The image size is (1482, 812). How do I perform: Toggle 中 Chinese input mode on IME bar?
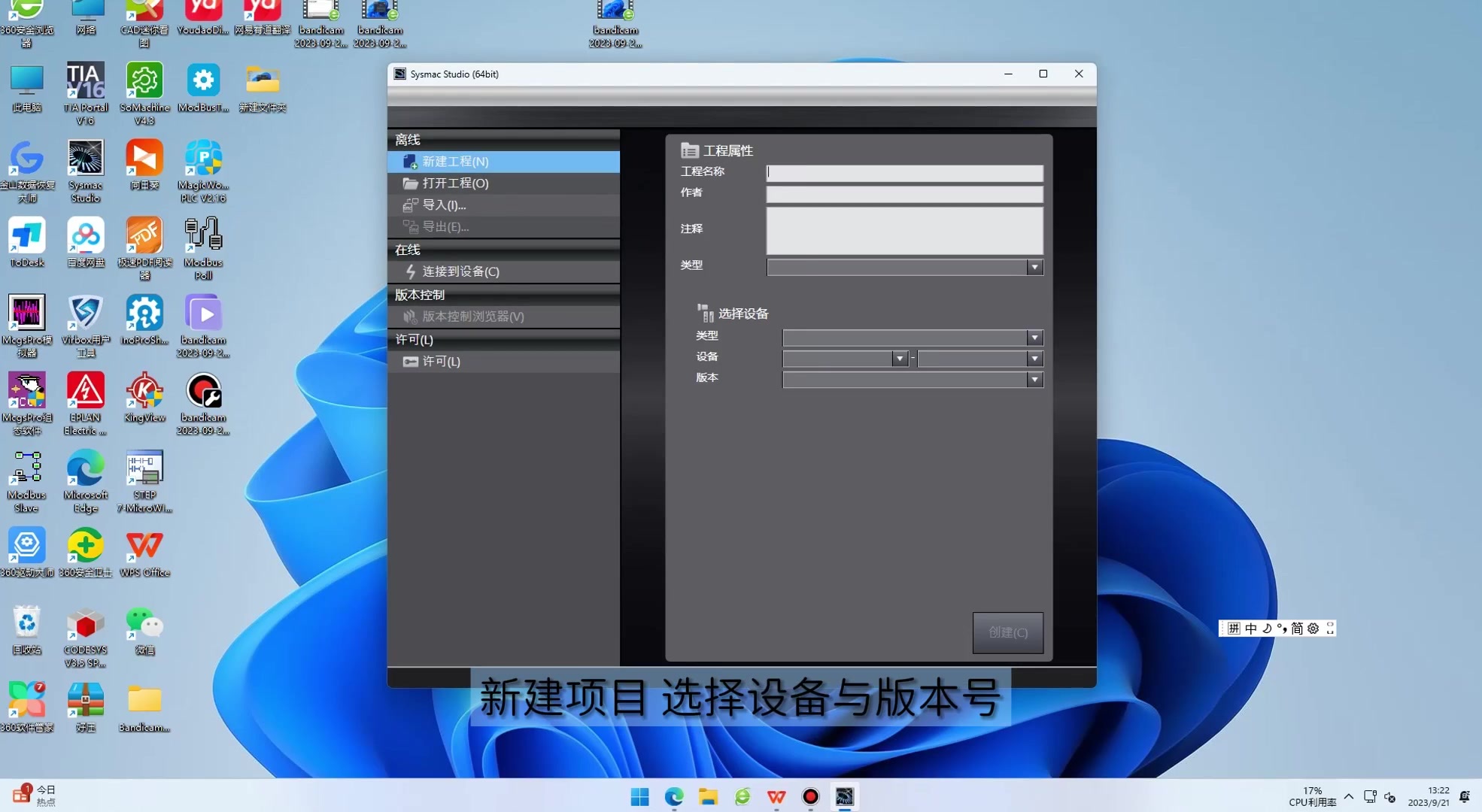(1250, 629)
